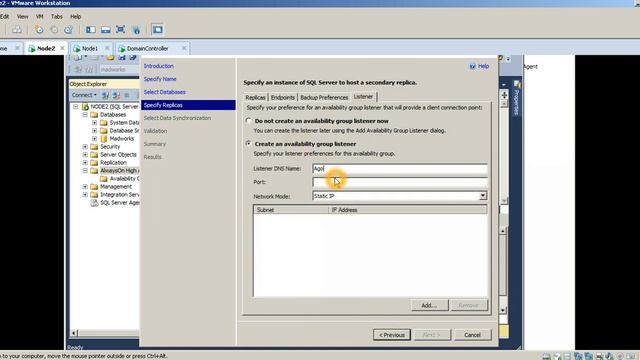Click the SQL Server Agent icon in tree
Image resolution: width=640 pixels, height=360 pixels.
click(x=94, y=203)
